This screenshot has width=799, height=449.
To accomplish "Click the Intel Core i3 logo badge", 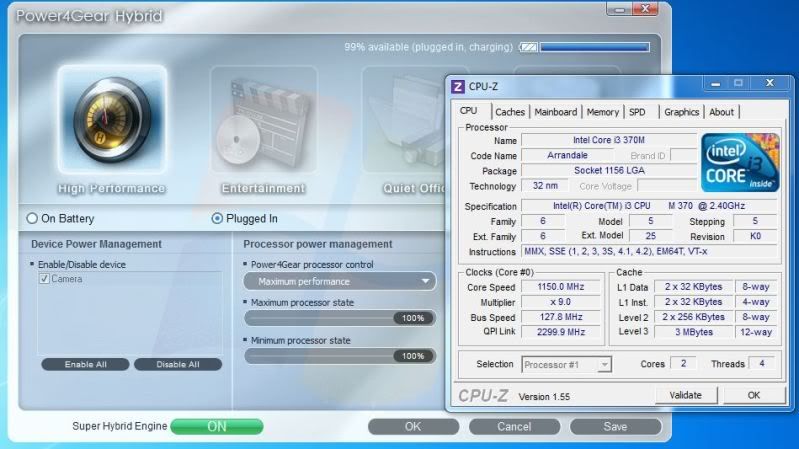I will pos(740,163).
